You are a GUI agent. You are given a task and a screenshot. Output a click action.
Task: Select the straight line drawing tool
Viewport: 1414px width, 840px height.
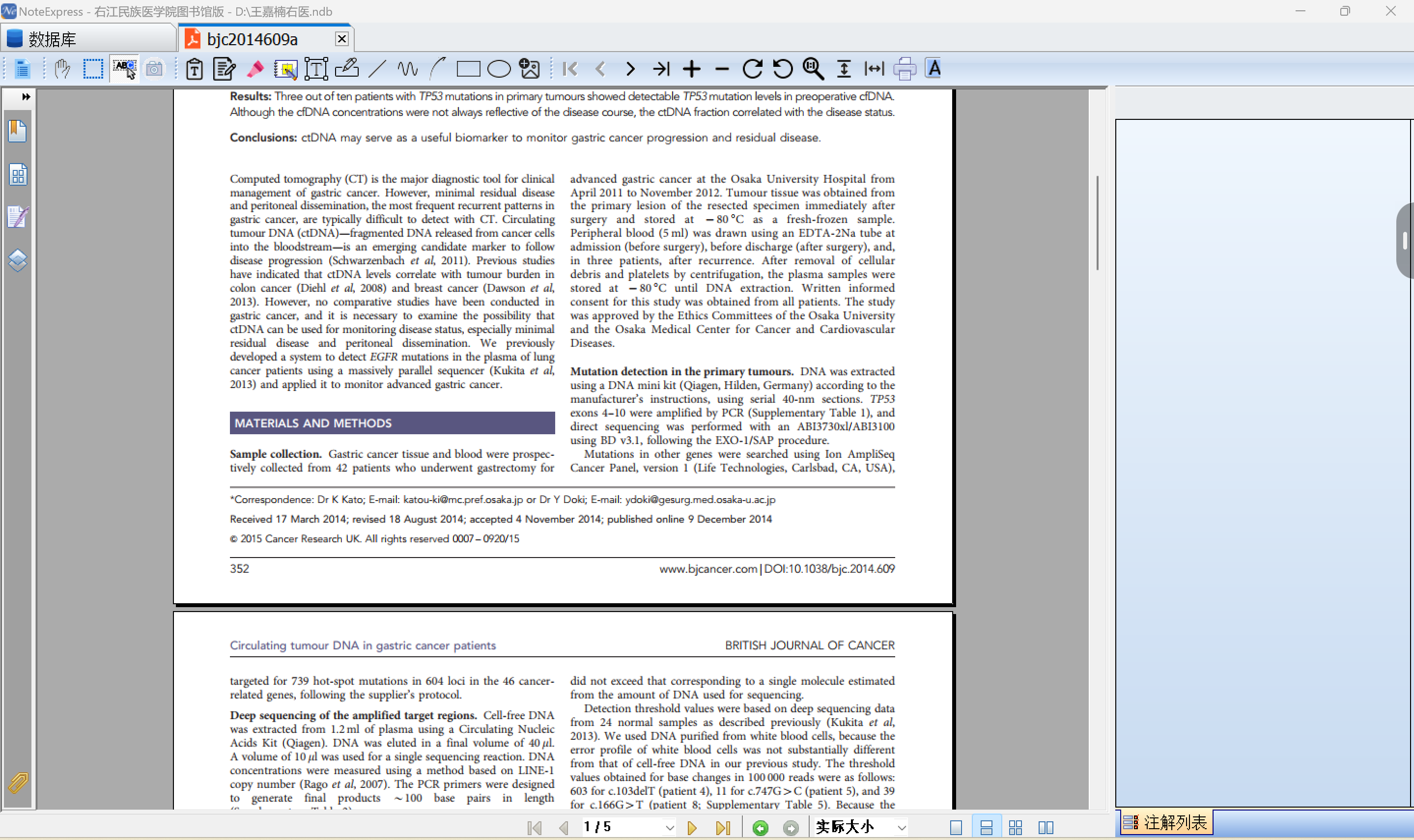[377, 69]
